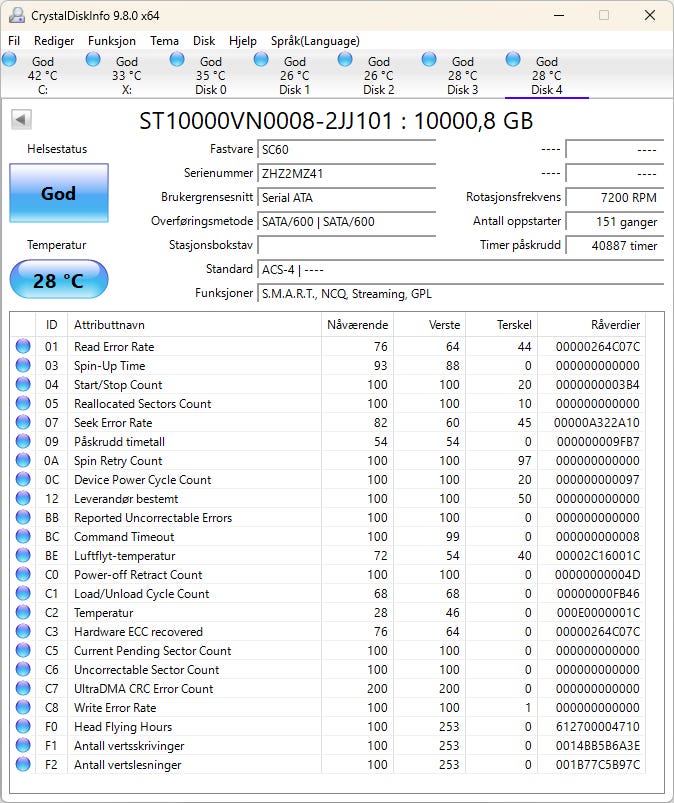Click the status orb for Disk 0
The width and height of the screenshot is (674, 803).
click(177, 60)
